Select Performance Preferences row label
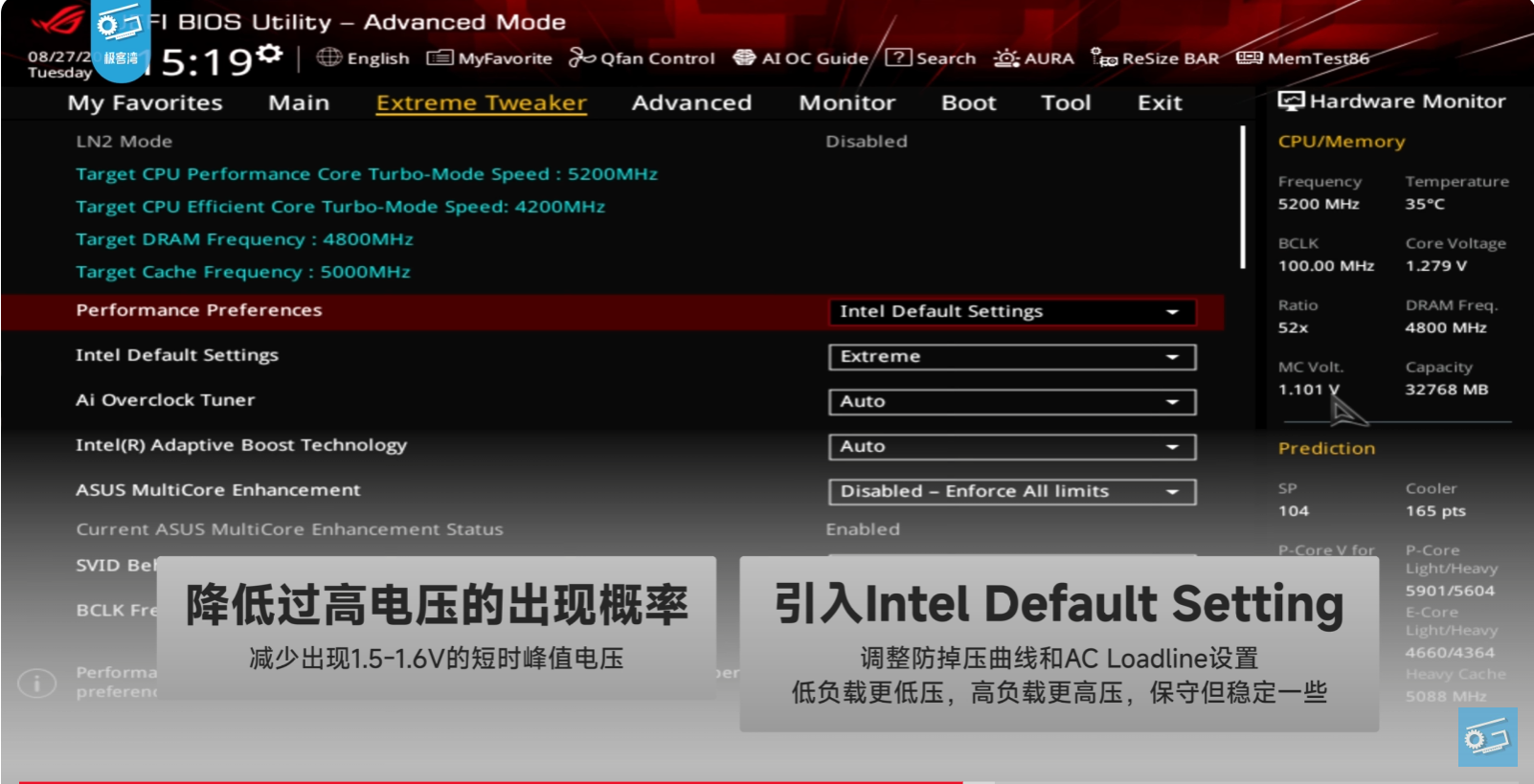1534x784 pixels. (199, 310)
